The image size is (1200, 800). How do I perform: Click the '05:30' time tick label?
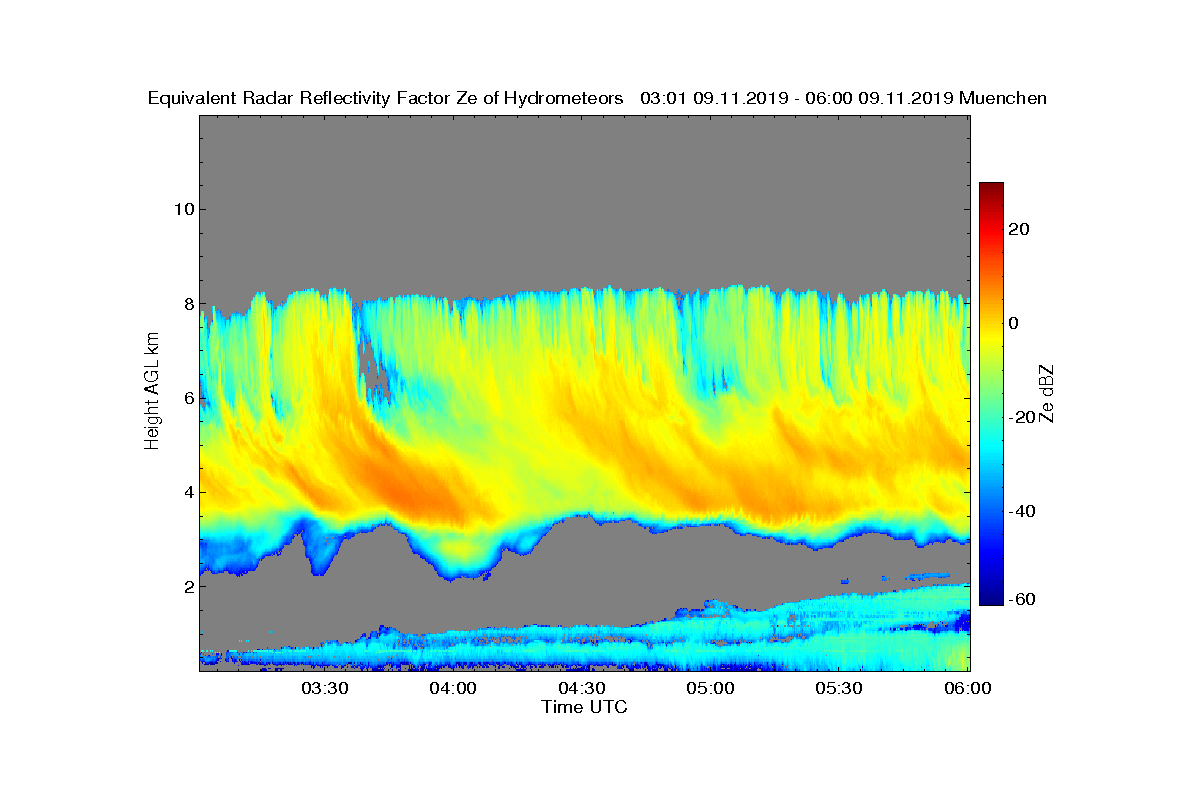840,689
